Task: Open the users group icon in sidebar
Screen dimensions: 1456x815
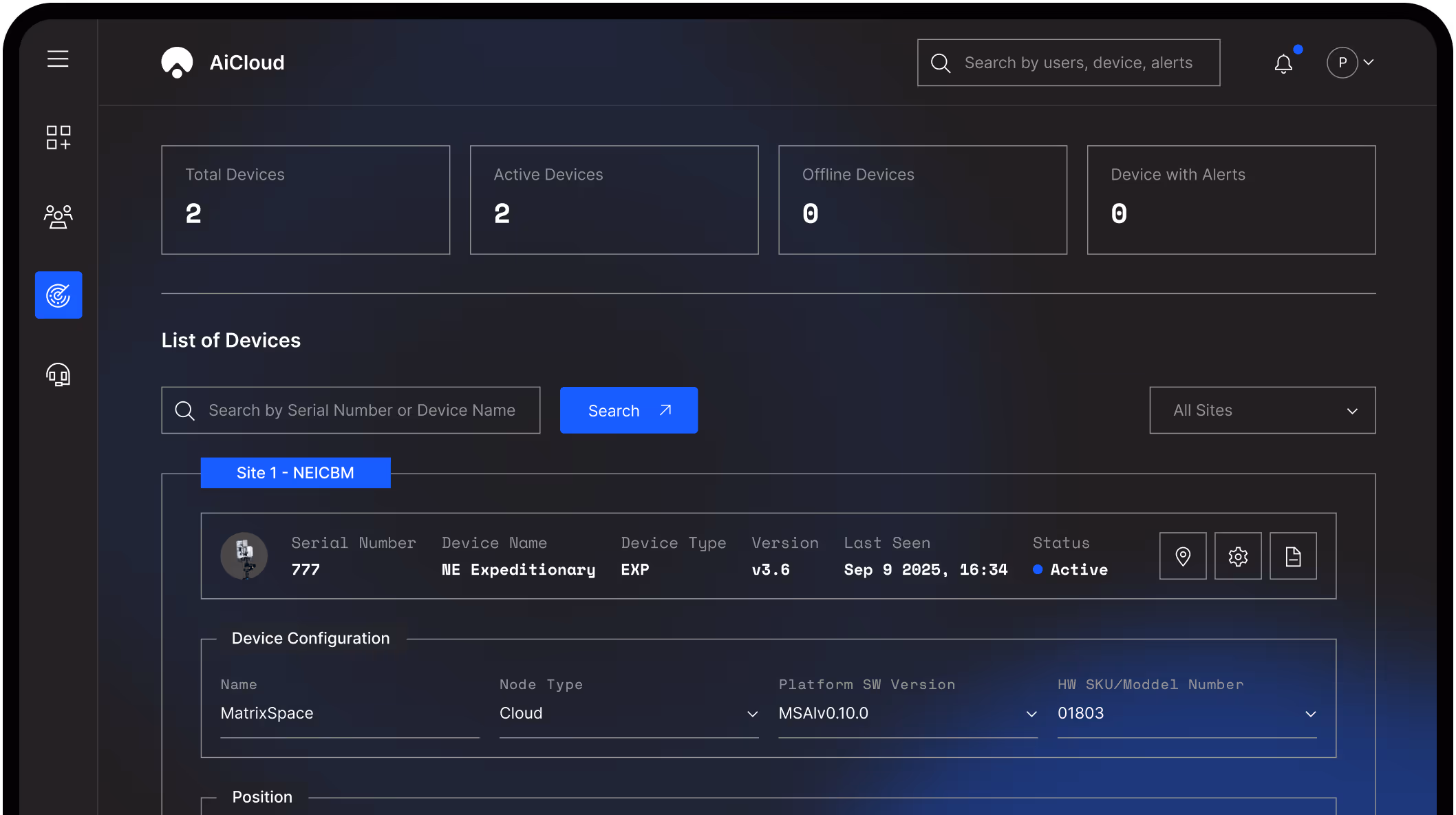Action: (58, 216)
